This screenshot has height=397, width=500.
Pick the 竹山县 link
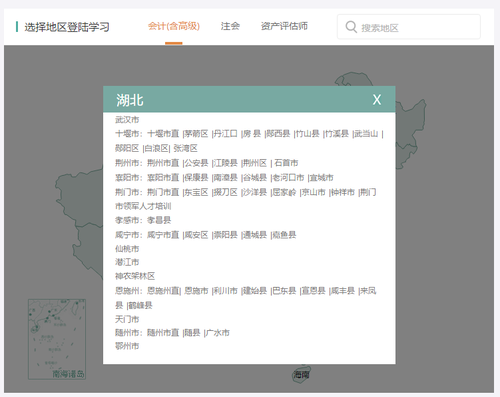308,134
